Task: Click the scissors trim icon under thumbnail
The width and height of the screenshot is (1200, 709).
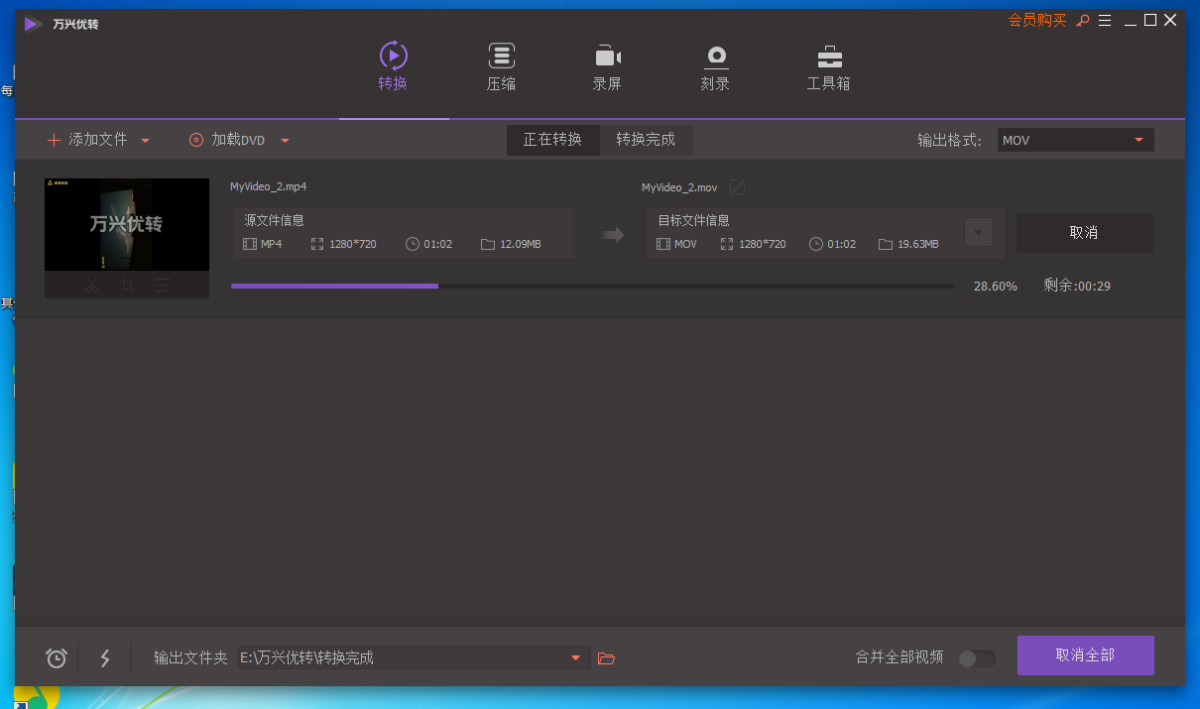Action: (91, 286)
